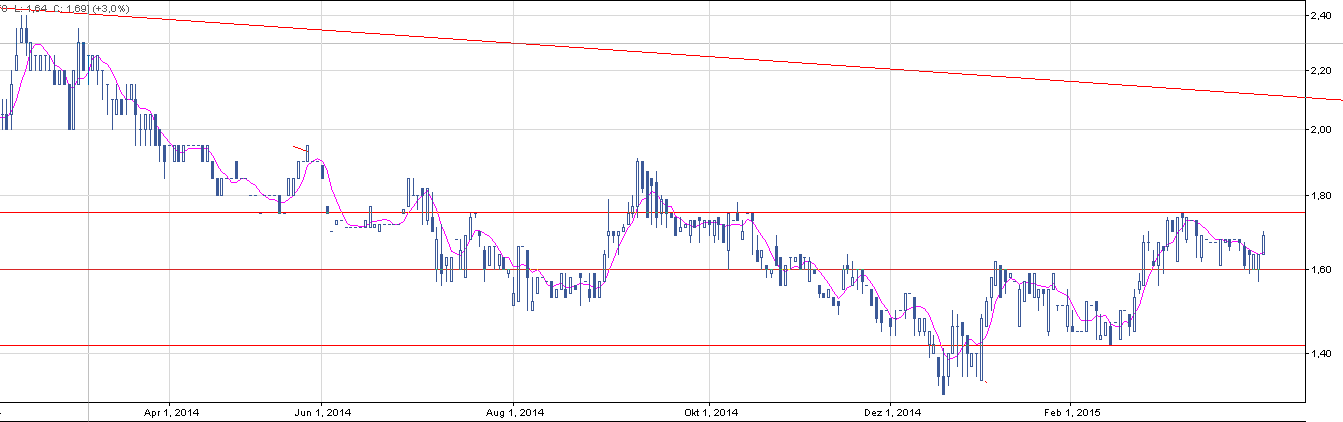Click the last candlestick on the right
The image size is (1343, 422).
click(x=1264, y=243)
